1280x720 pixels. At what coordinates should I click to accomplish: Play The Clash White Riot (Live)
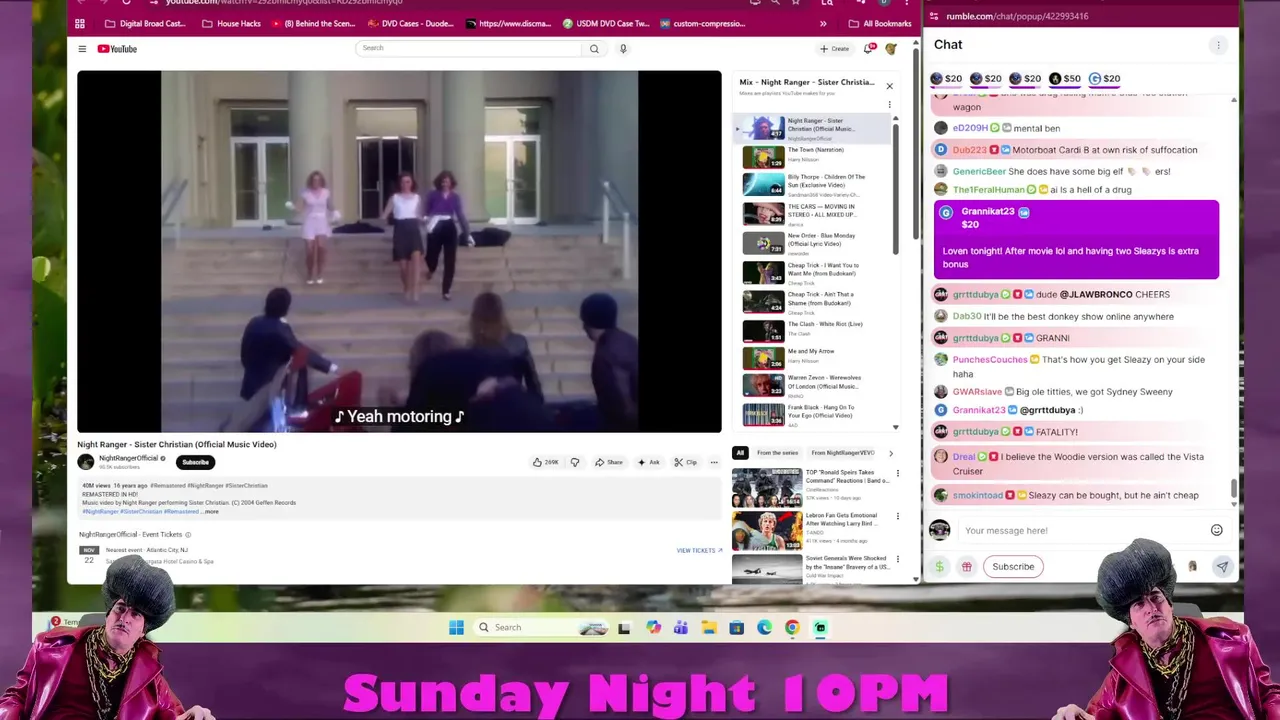pos(812,331)
